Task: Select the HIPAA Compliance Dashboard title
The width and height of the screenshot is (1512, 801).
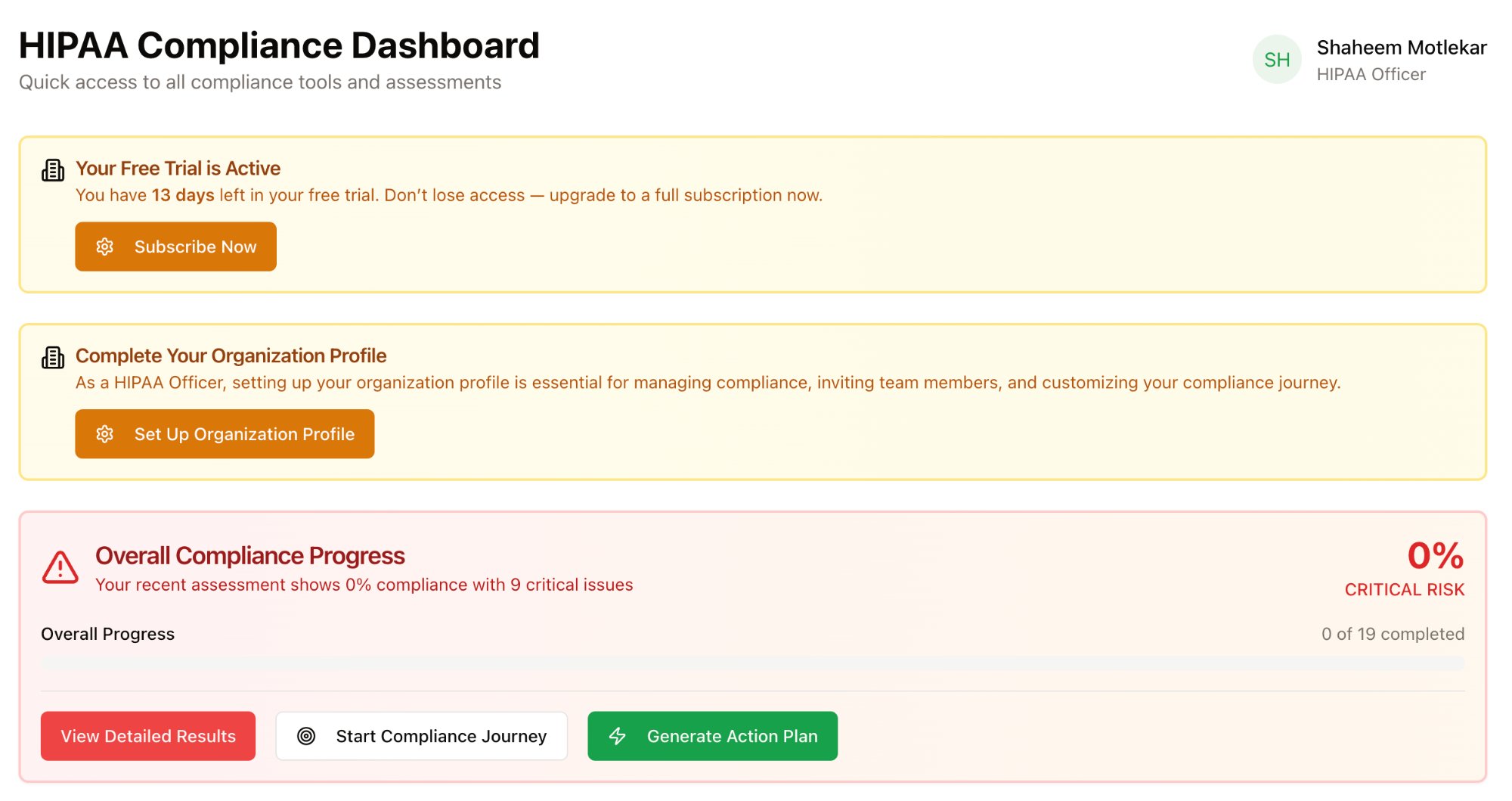Action: point(279,45)
